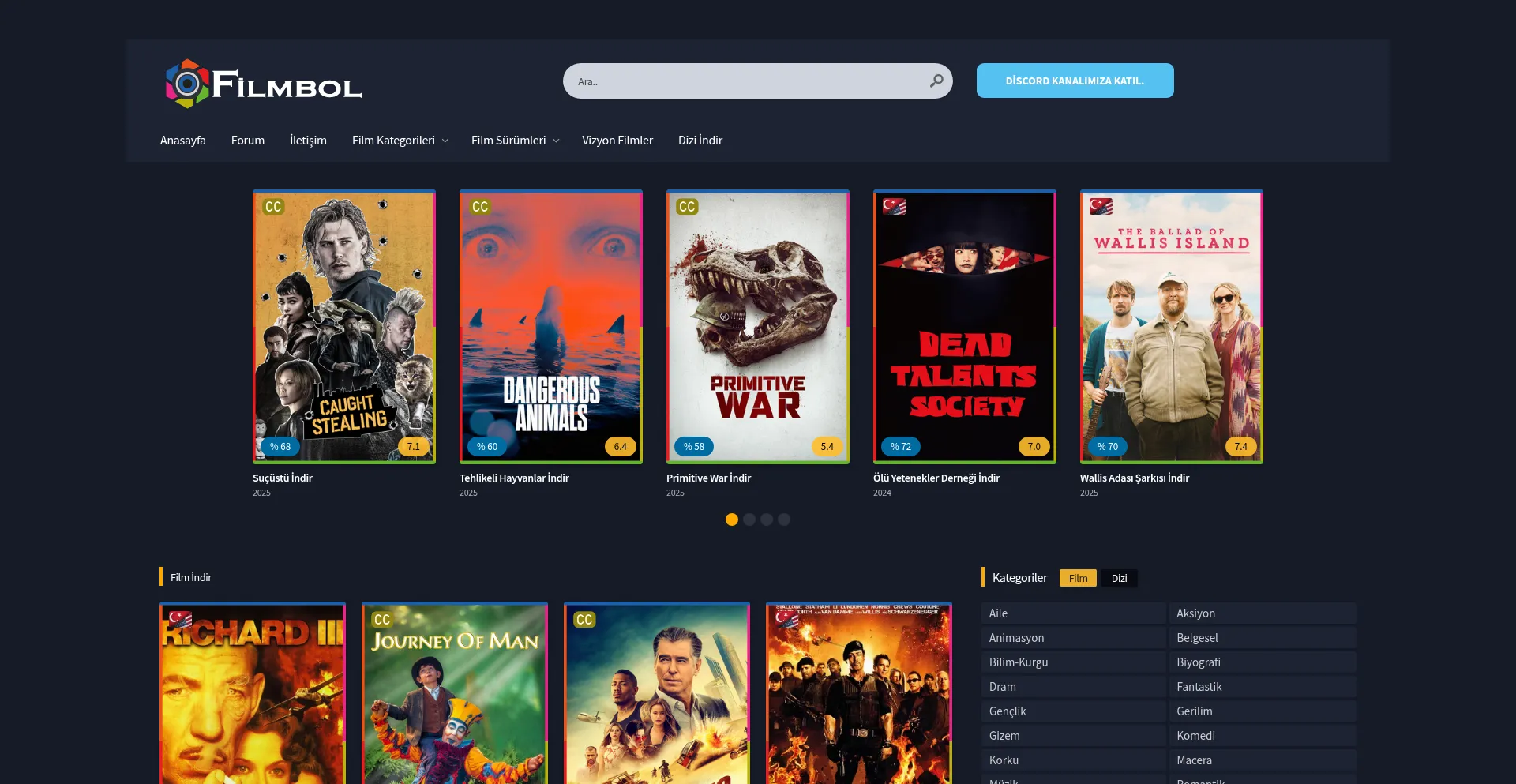Expand the Film Sürümleri dropdown
The height and width of the screenshot is (784, 1516).
515,141
